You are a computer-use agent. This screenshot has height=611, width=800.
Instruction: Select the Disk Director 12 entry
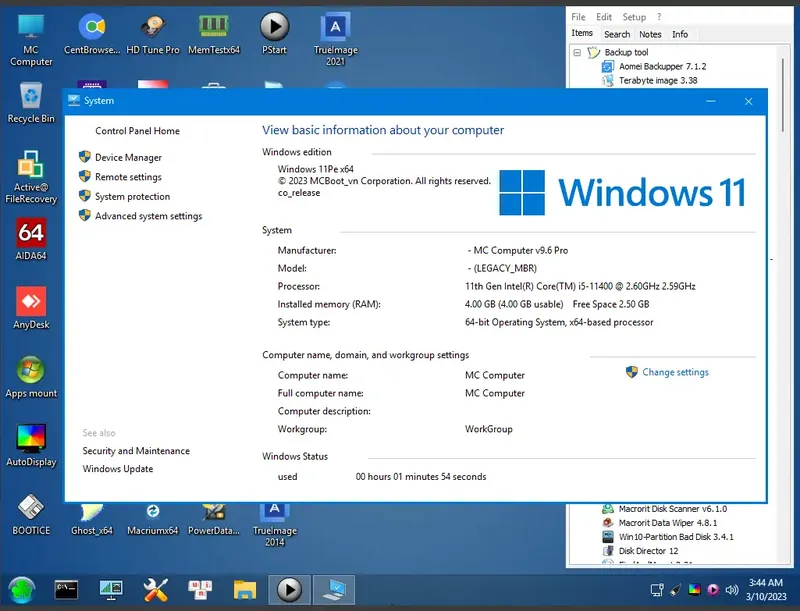point(650,550)
